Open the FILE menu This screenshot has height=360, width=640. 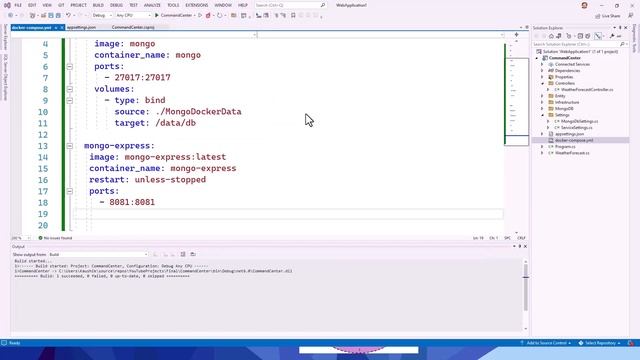[18, 5]
